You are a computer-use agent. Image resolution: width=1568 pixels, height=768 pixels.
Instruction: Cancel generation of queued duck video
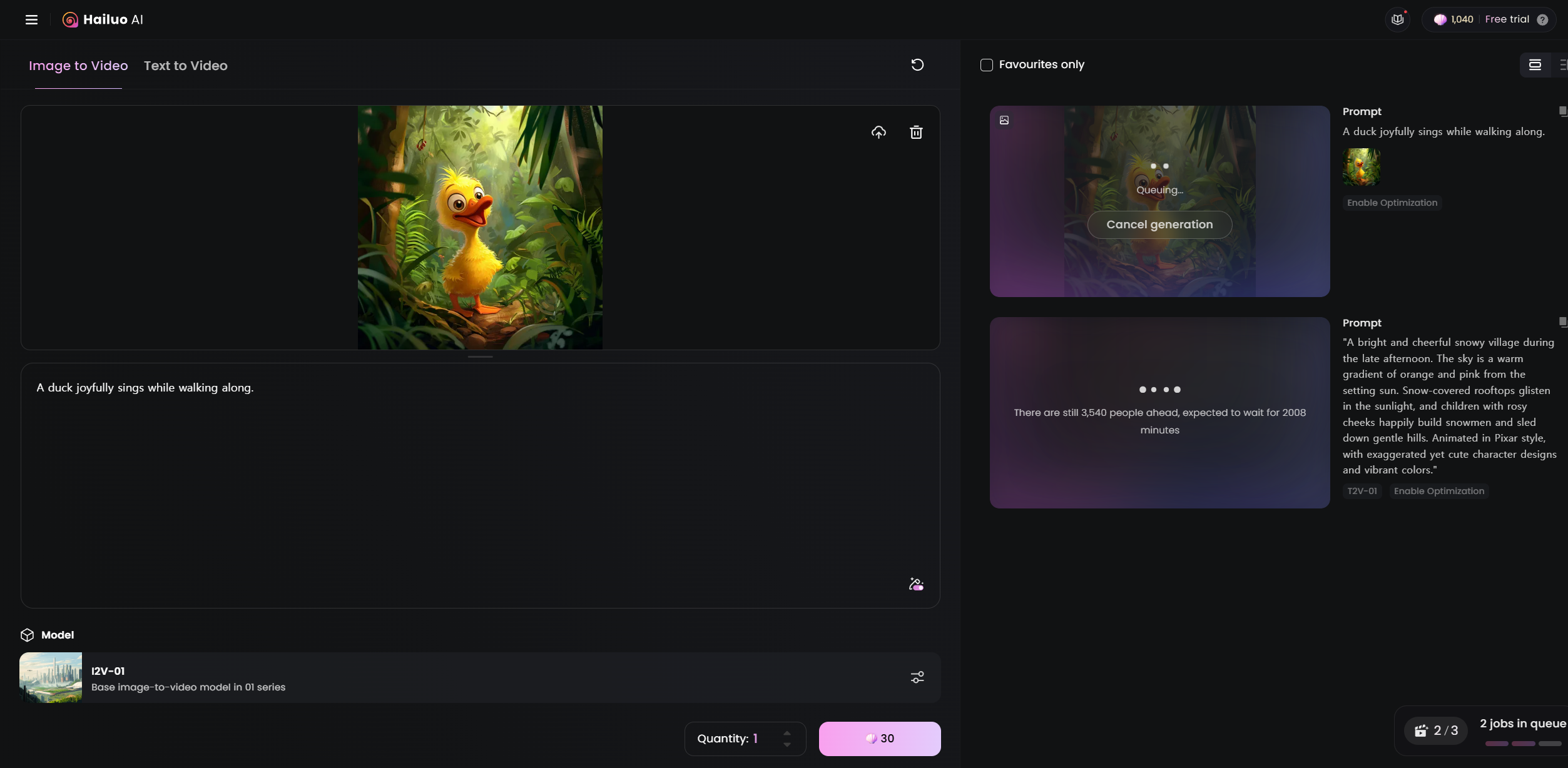pyautogui.click(x=1159, y=225)
